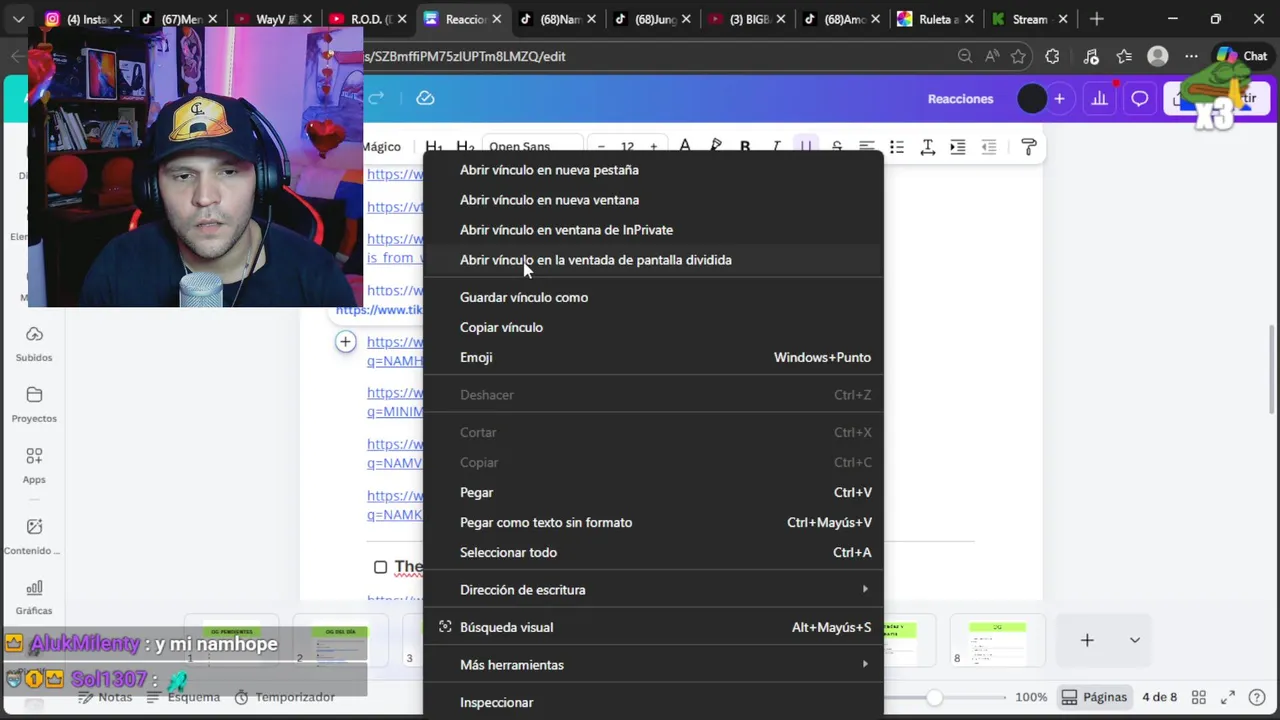The image size is (1280, 720).
Task: Open the browser extensions puzzle icon
Action: pyautogui.click(x=1052, y=56)
